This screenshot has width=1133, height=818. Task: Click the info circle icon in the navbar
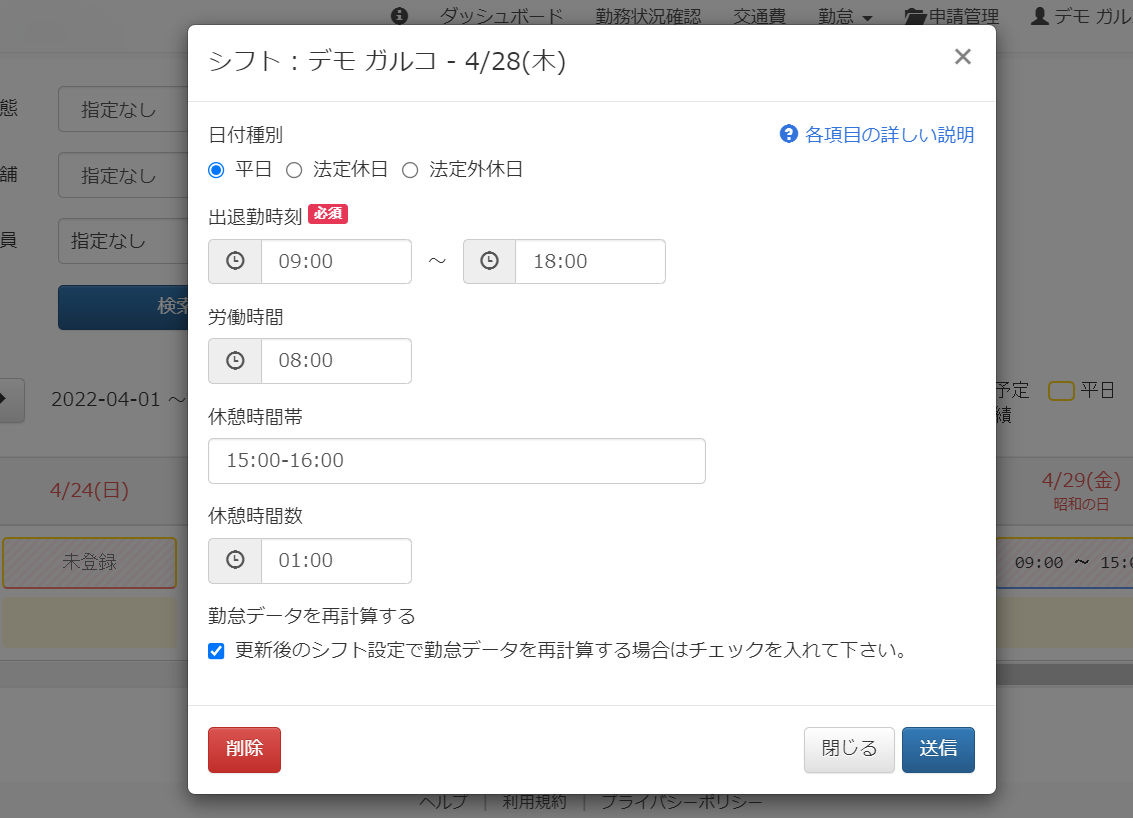[x=400, y=15]
